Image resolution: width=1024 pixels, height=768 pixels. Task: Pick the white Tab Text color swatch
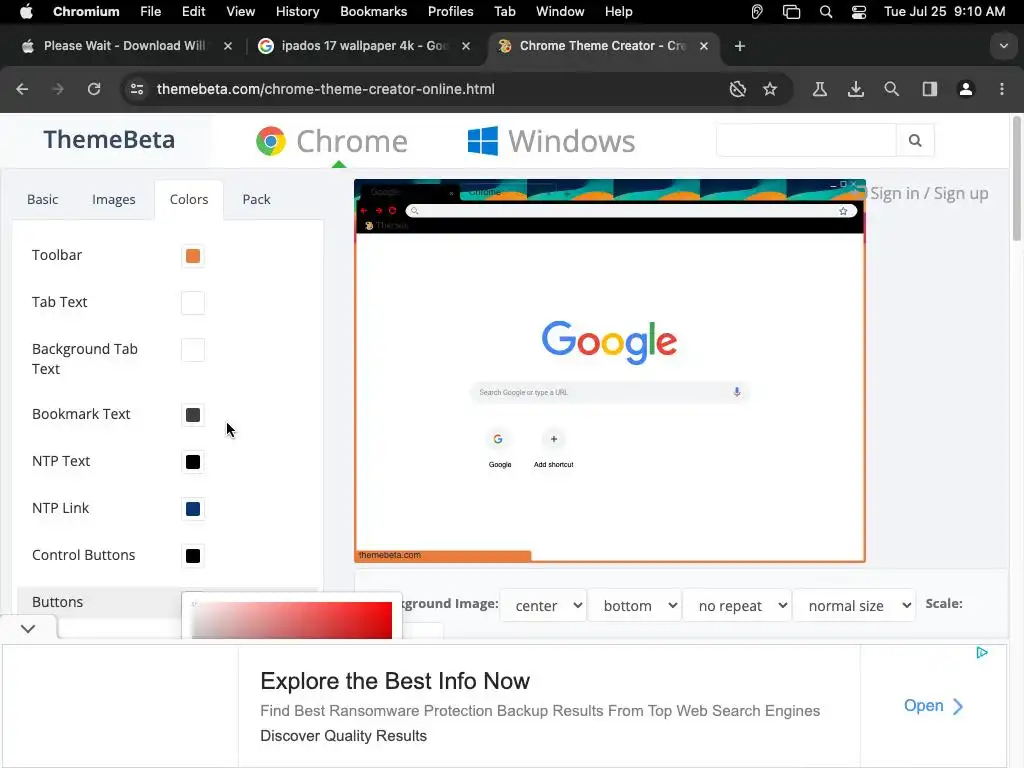pos(193,303)
